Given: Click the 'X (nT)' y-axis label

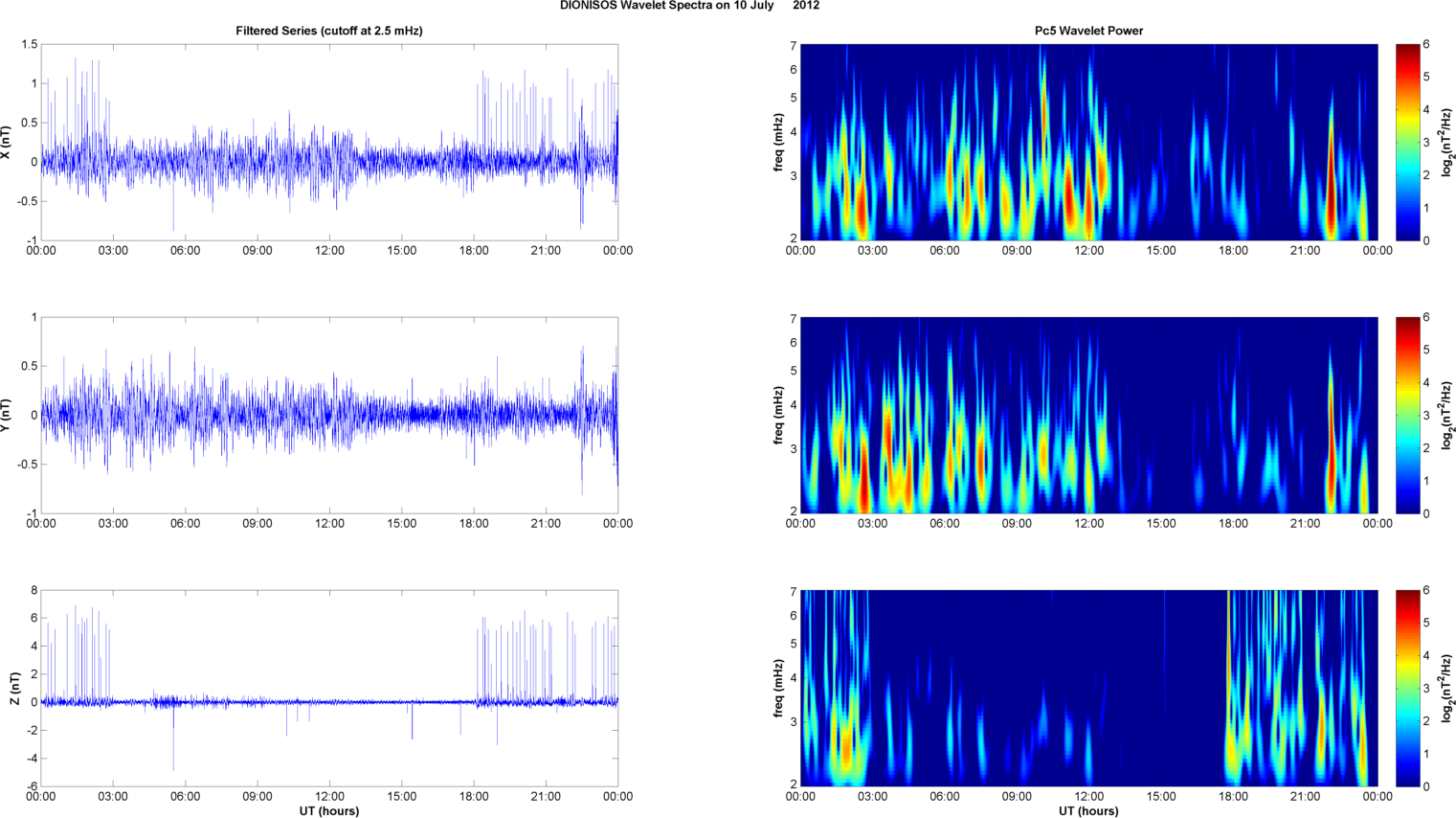Looking at the screenshot, I should [x=7, y=142].
